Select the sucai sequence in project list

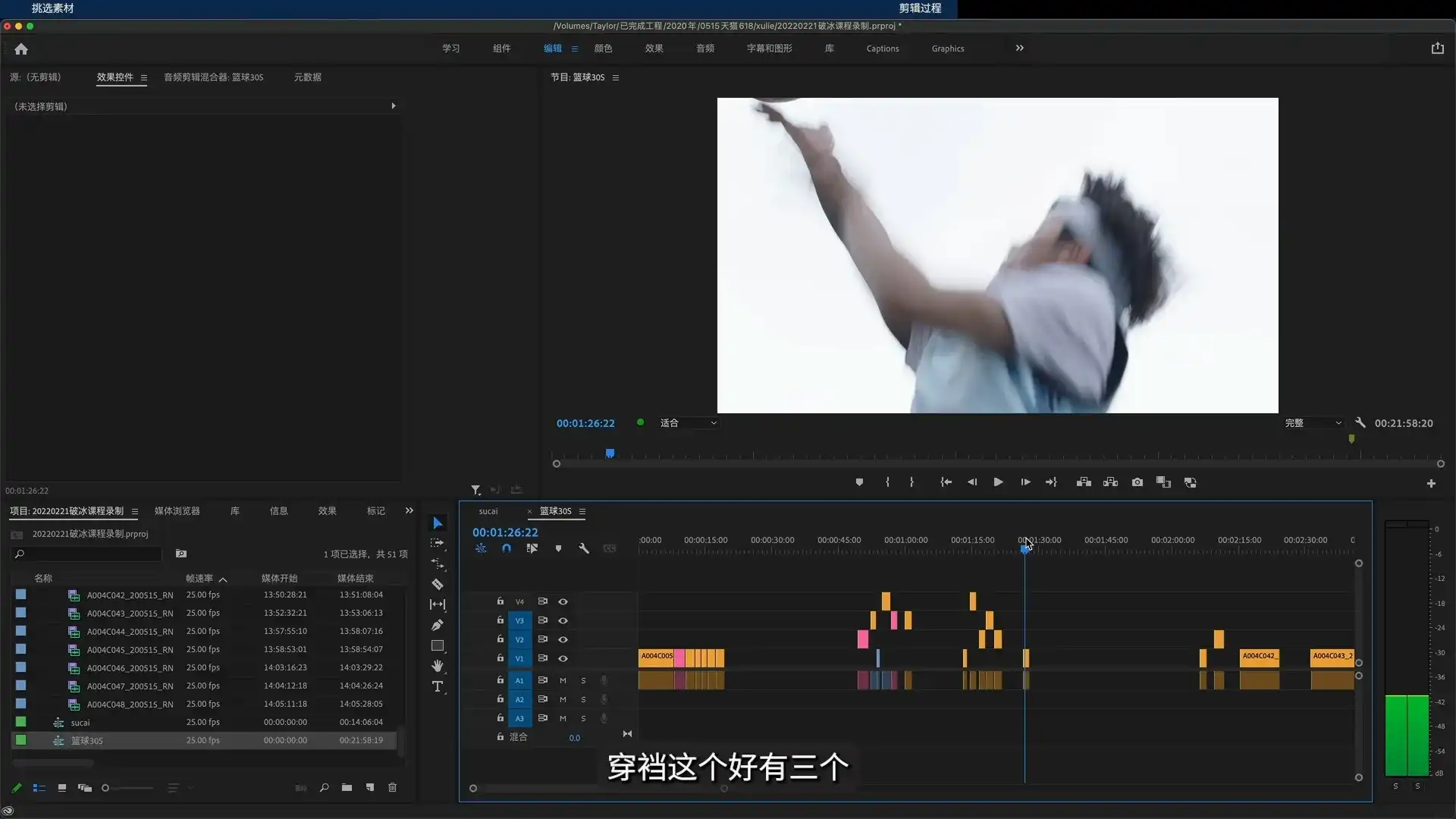click(80, 723)
